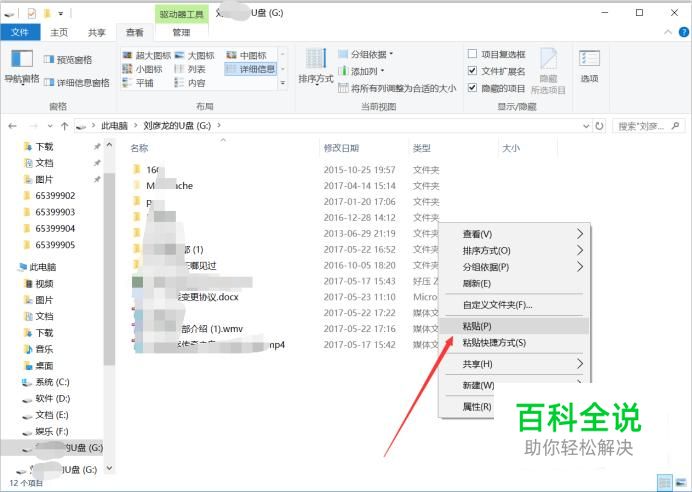Viewport: 692px width, 492px height.
Task: Click 此电脑 in address breadcrumb
Action: coord(114,126)
